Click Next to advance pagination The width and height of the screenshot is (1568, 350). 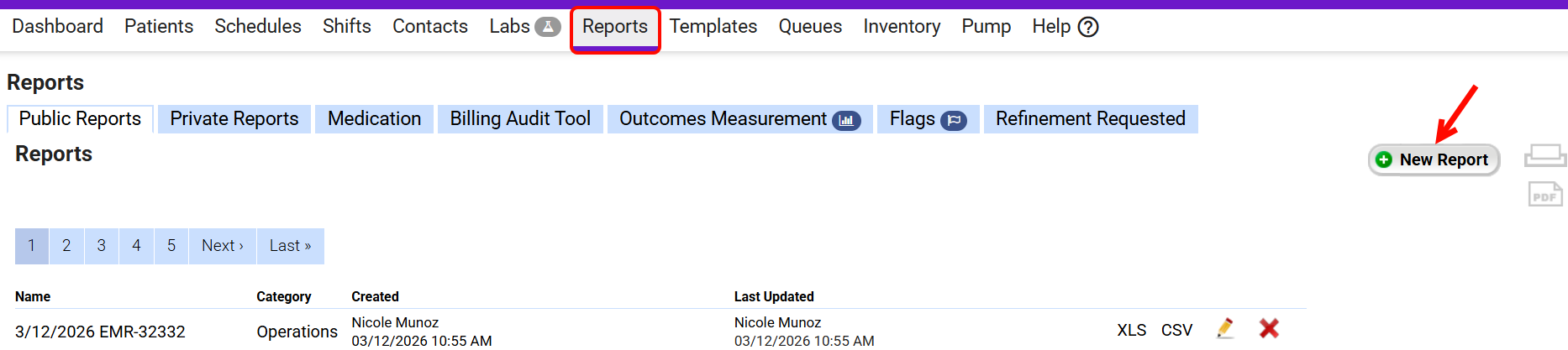click(223, 246)
